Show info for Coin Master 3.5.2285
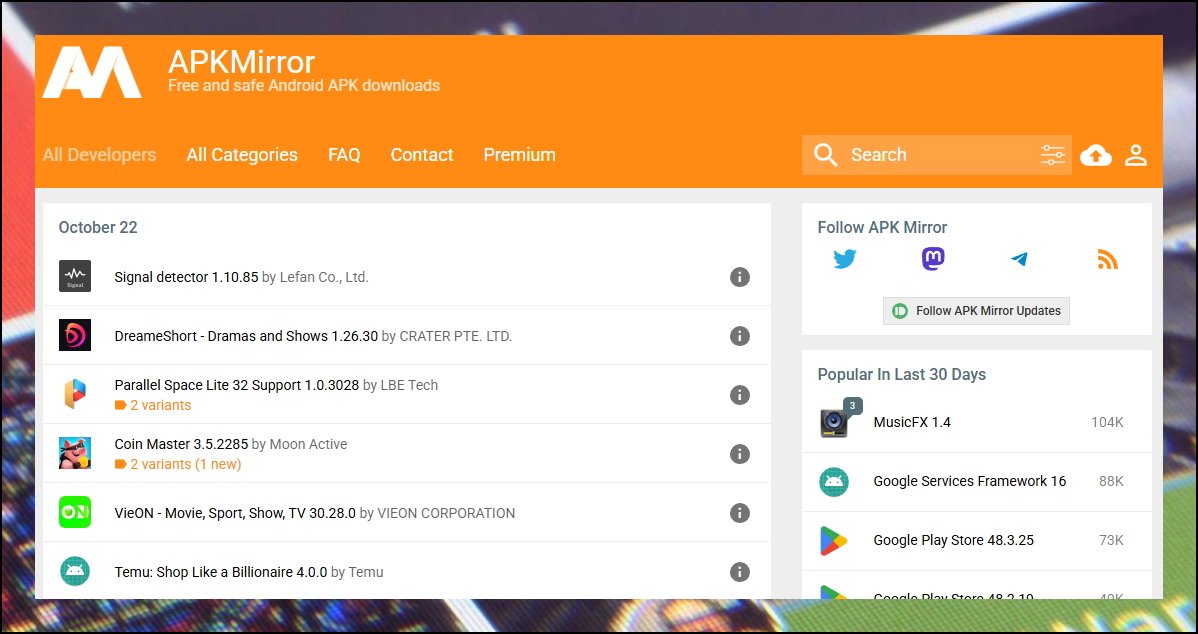The width and height of the screenshot is (1198, 634). point(740,454)
